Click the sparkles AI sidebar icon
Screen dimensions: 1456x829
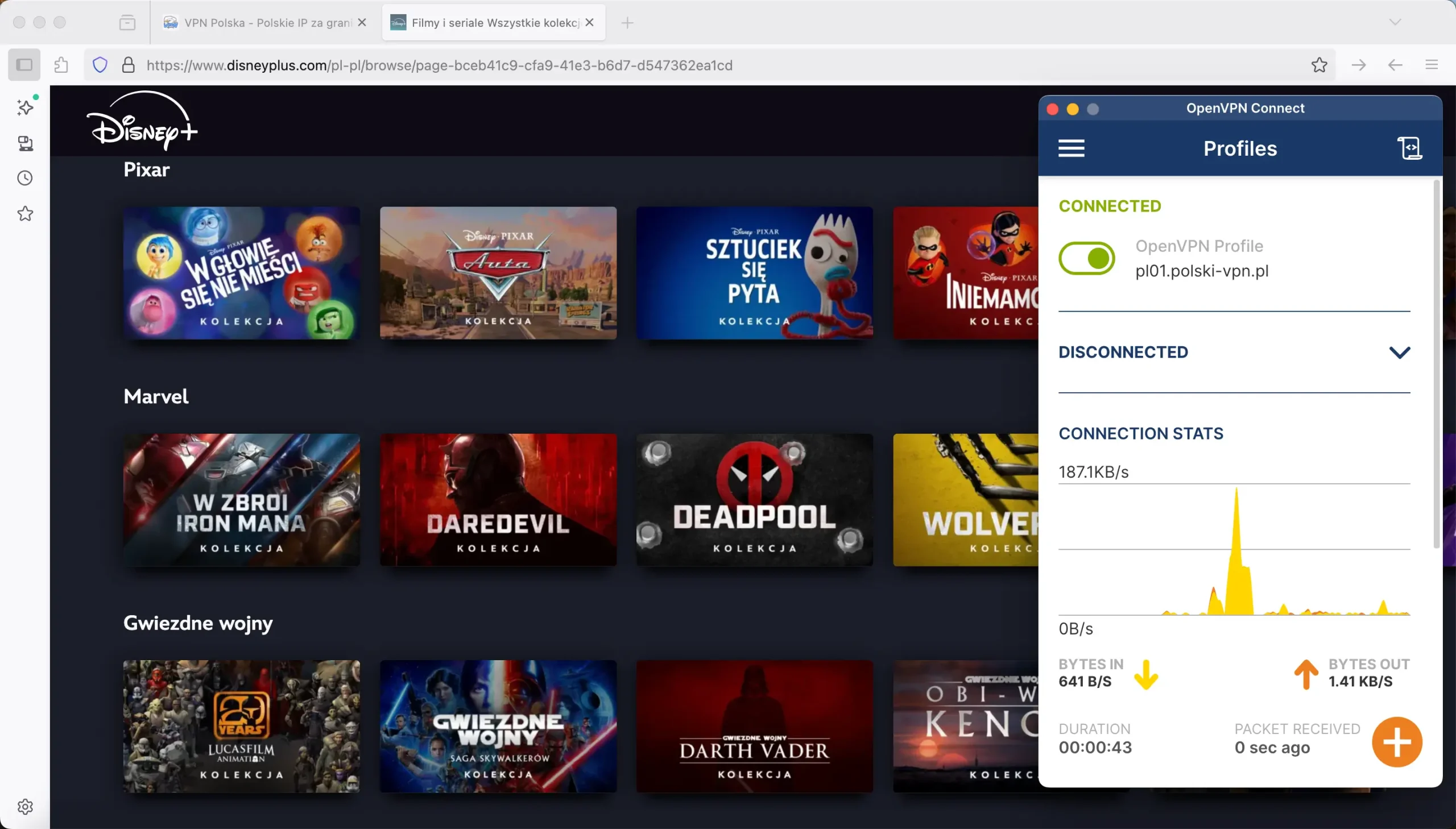[24, 107]
